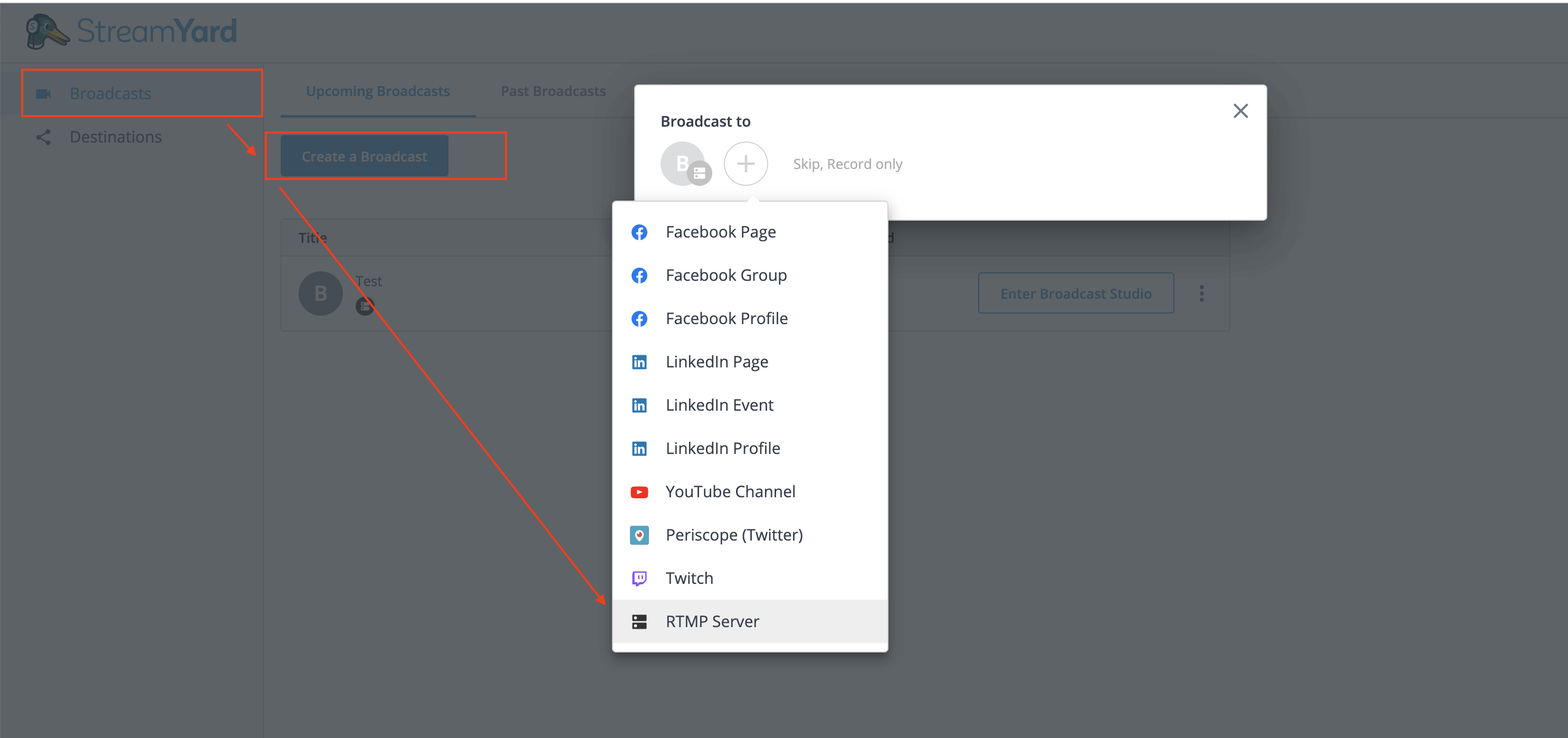Choose Twitch destination
This screenshot has height=738, width=1568.
(750, 579)
